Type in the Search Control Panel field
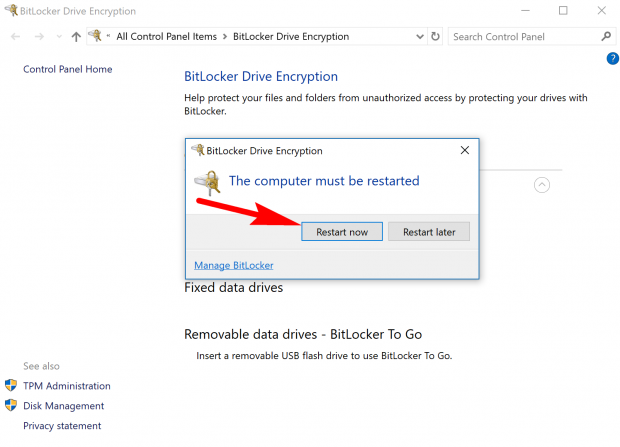This screenshot has height=447, width=620. click(x=522, y=36)
